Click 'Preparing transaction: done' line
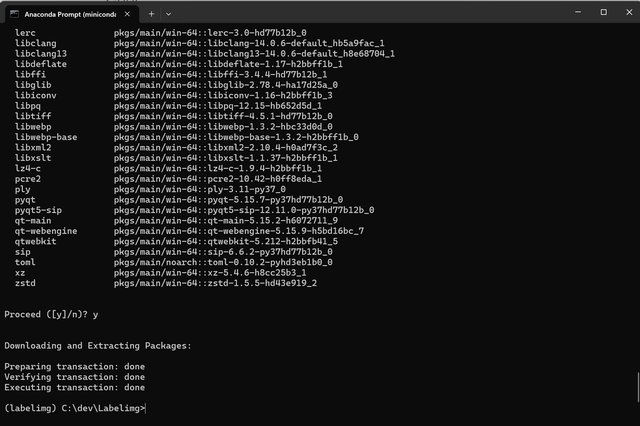Viewport: 640px width, 426px height. coord(75,366)
